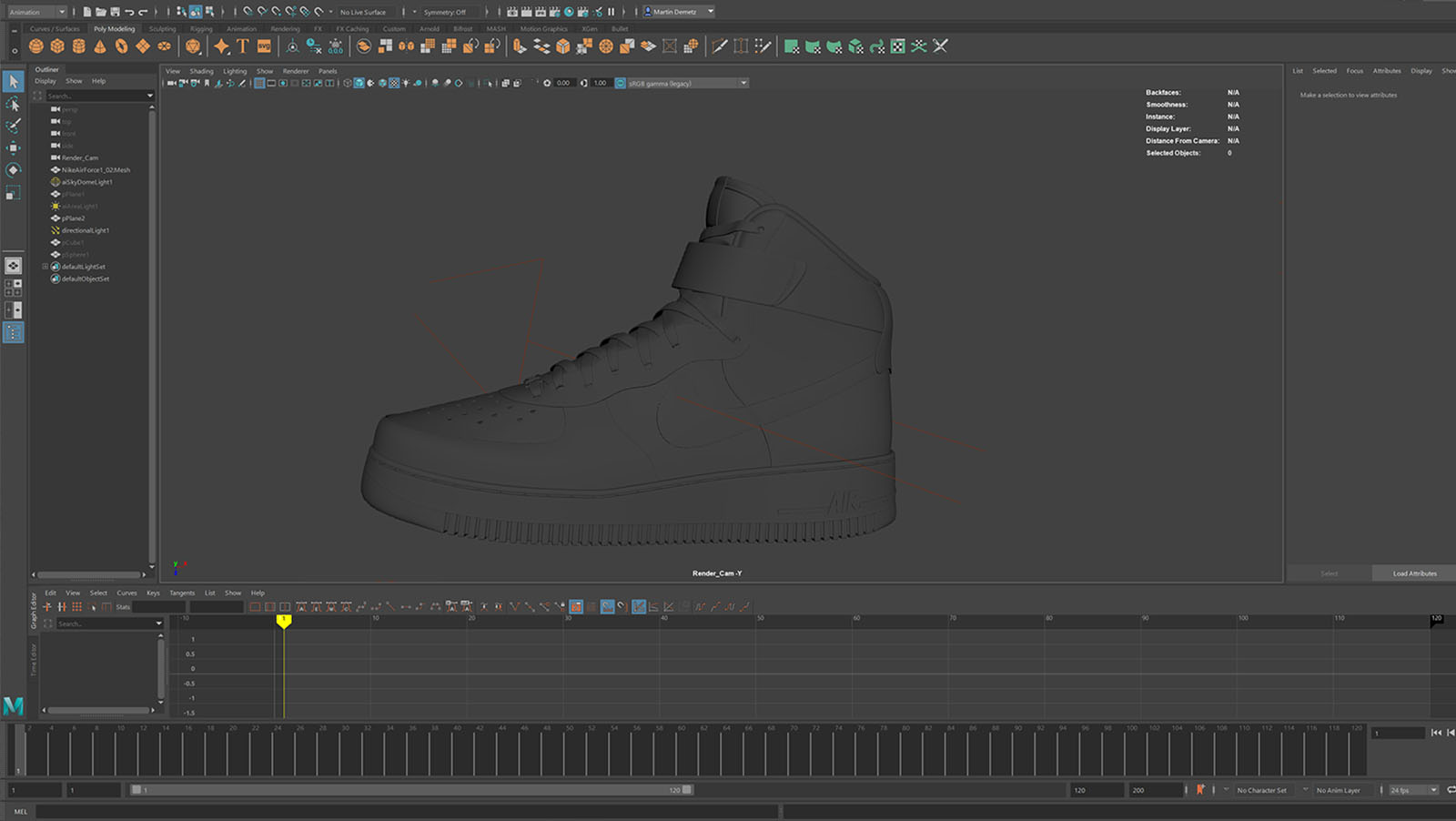Toggle the sRGB gamma color management button
Viewport: 1456px width, 821px height.
click(x=620, y=83)
